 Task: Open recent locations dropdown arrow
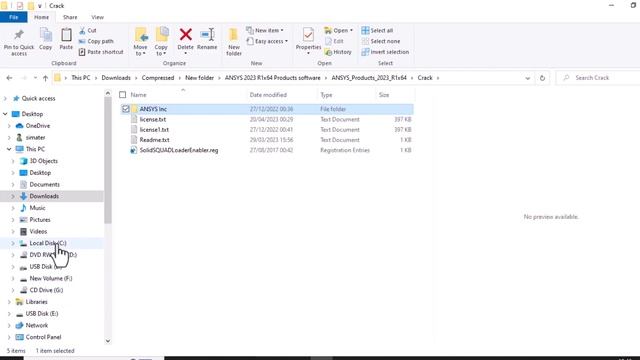pos(36,78)
